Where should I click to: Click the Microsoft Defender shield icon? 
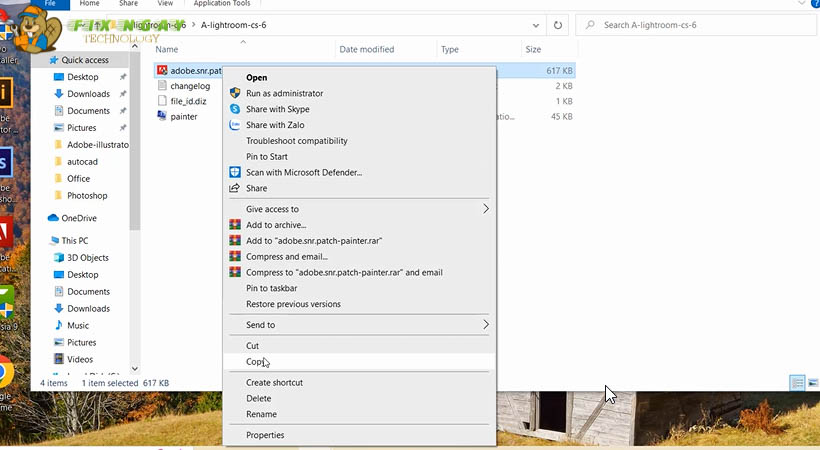[x=235, y=172]
